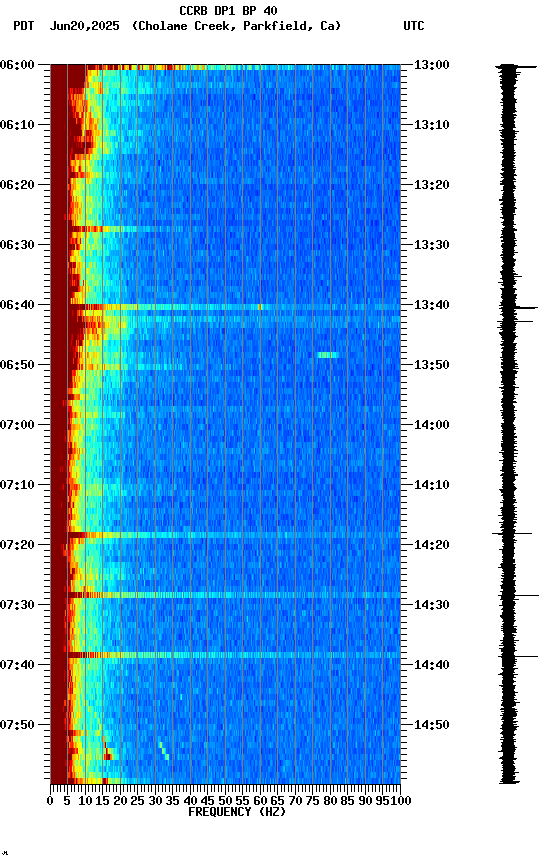Click the 14:50 UTC time tick label

click(432, 725)
